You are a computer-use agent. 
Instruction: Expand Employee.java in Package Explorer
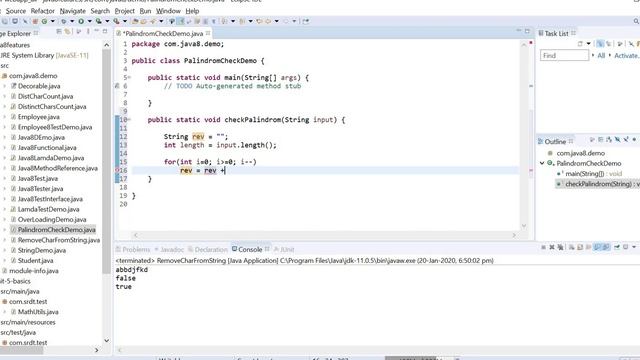(x=4, y=117)
